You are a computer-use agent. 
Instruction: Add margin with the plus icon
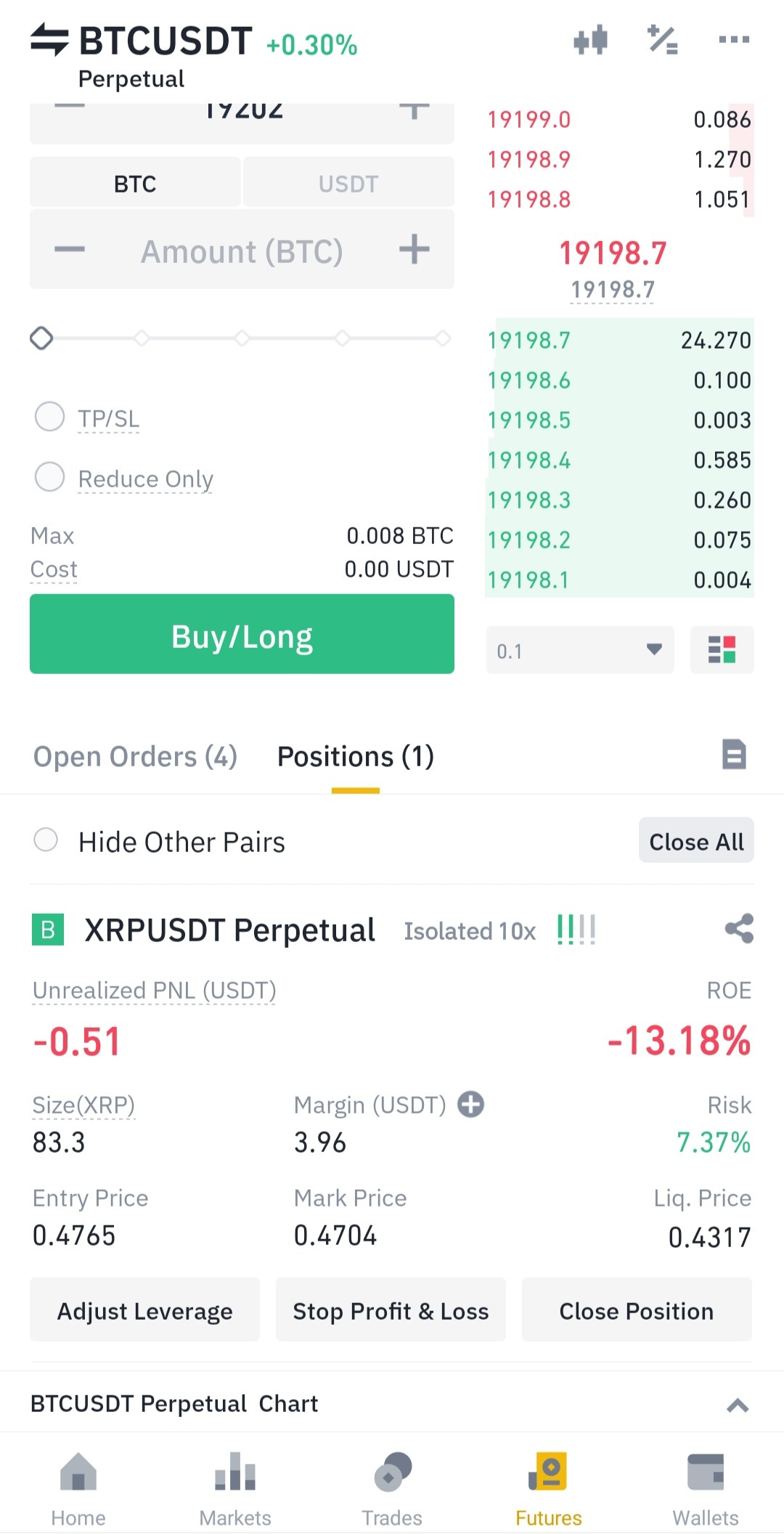(471, 1105)
